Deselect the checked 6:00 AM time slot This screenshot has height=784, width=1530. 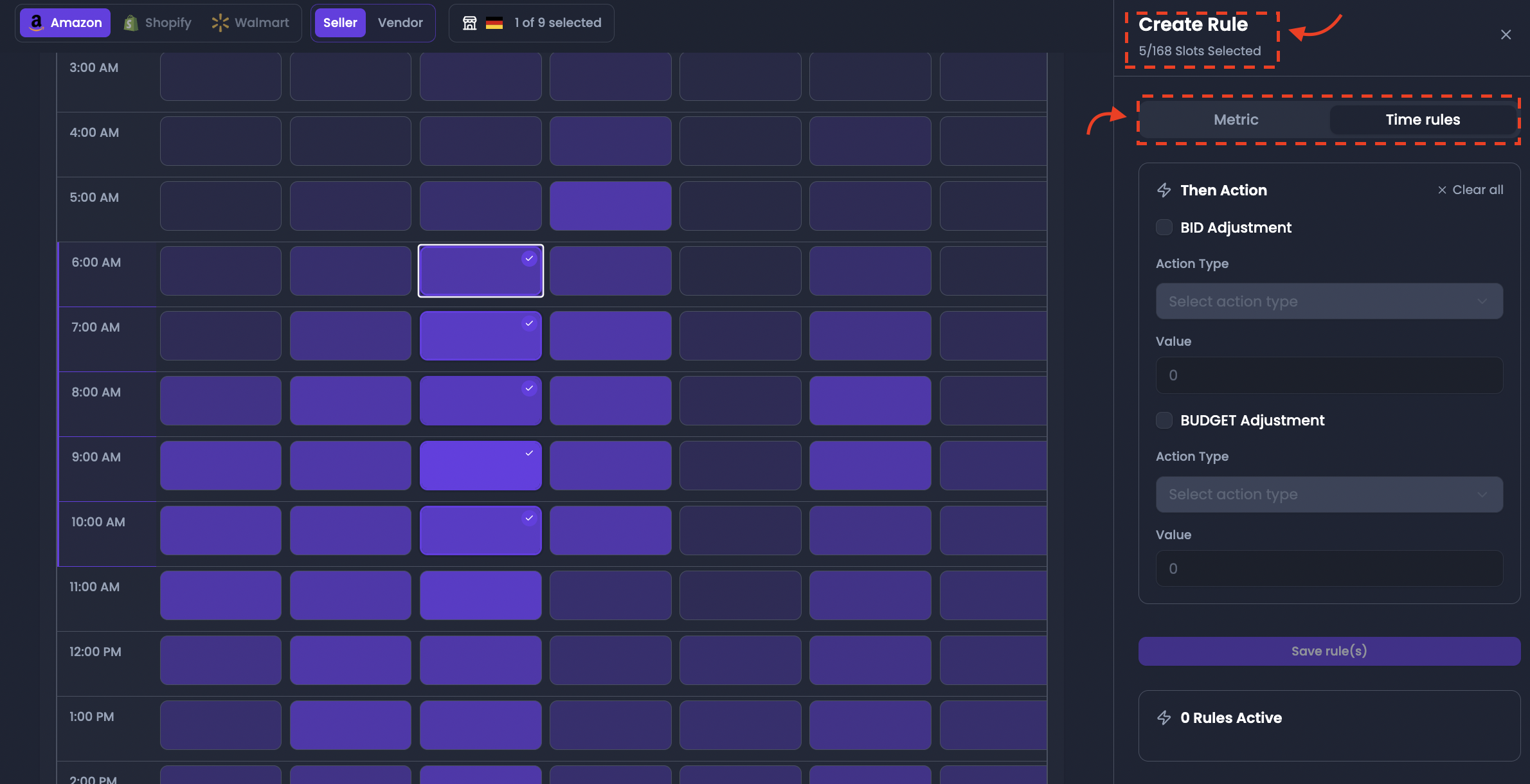click(481, 271)
